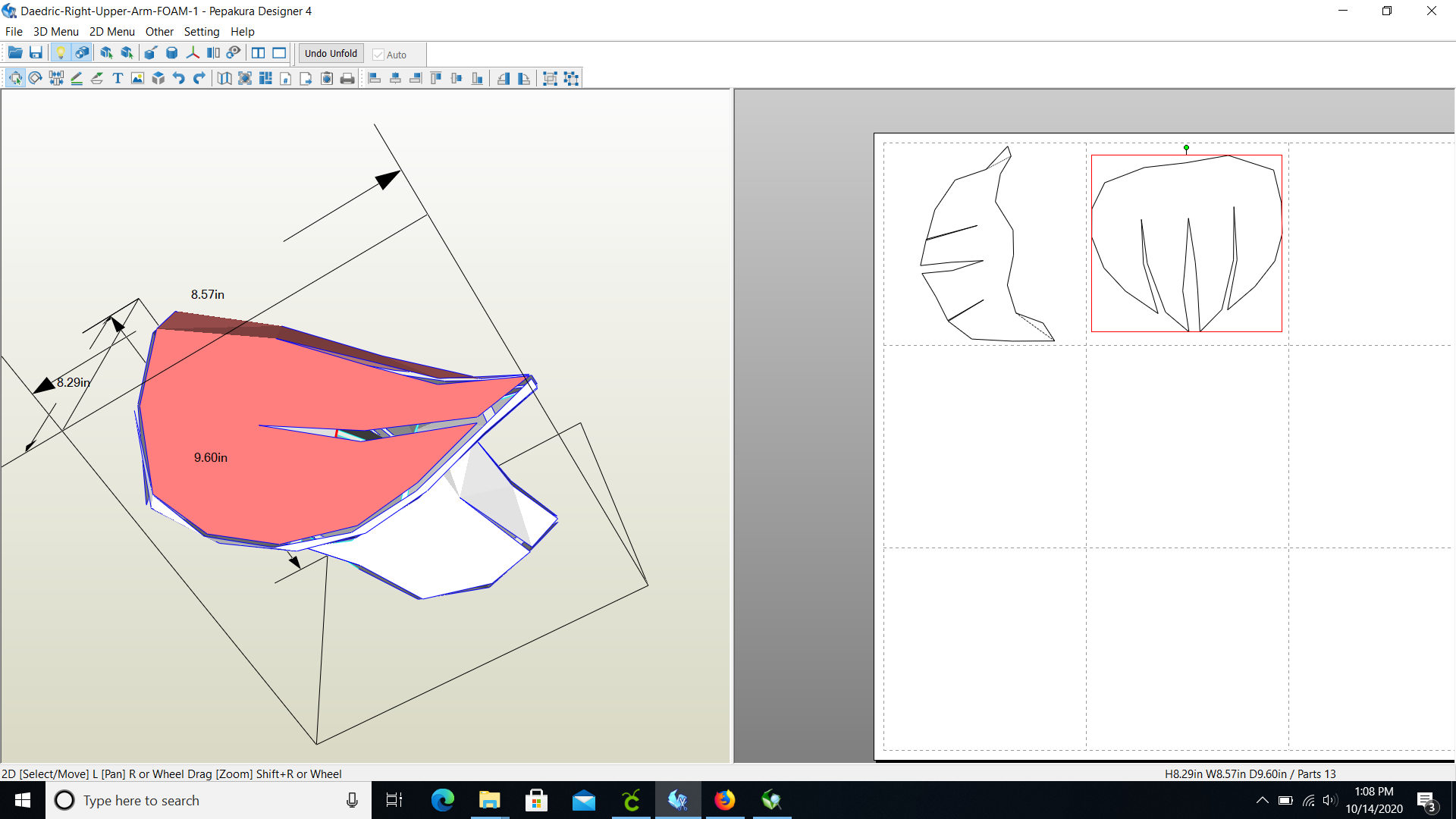This screenshot has height=819, width=1456.
Task: Click the 8.57in dimension label
Action: [x=208, y=294]
